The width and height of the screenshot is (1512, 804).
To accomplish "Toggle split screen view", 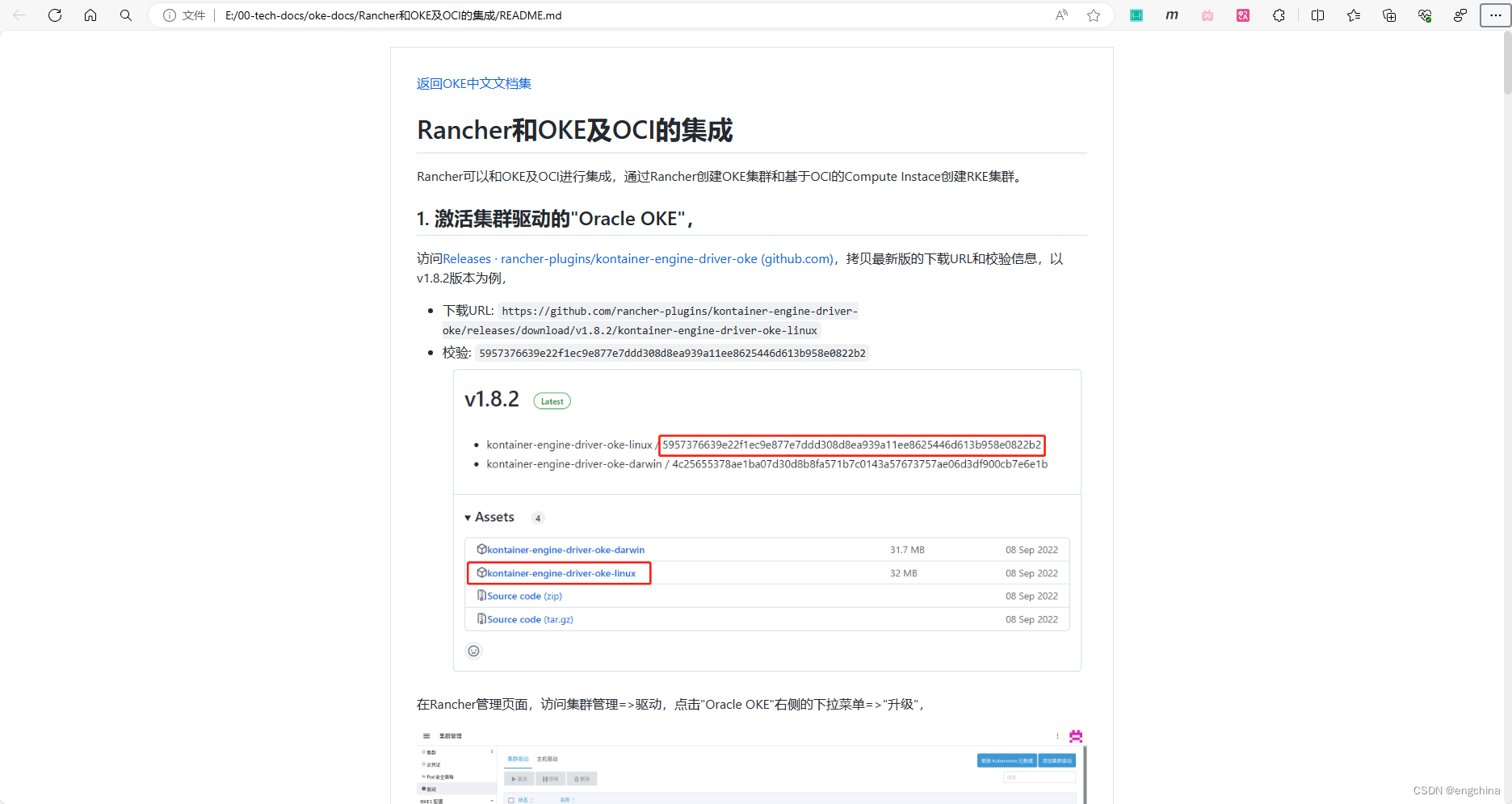I will tap(1318, 15).
